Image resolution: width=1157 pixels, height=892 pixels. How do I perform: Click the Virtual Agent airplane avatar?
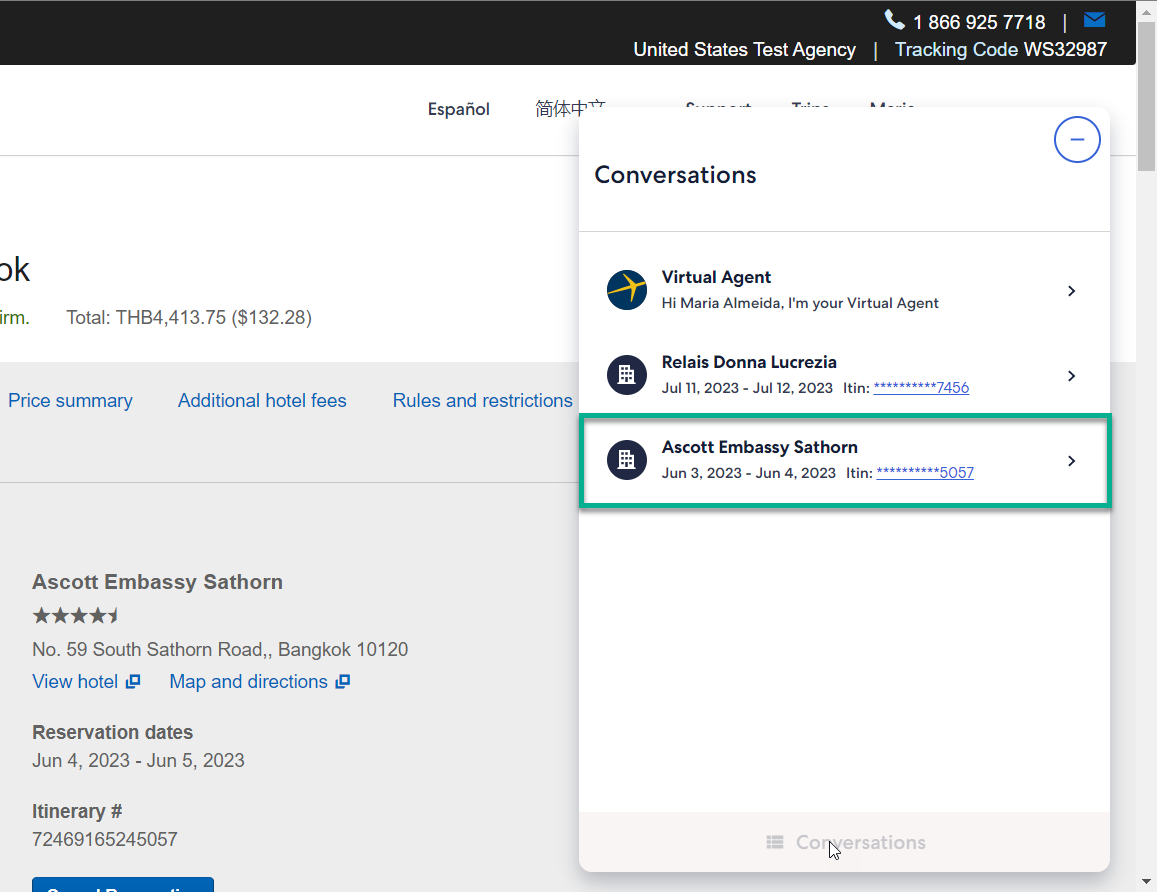[626, 290]
